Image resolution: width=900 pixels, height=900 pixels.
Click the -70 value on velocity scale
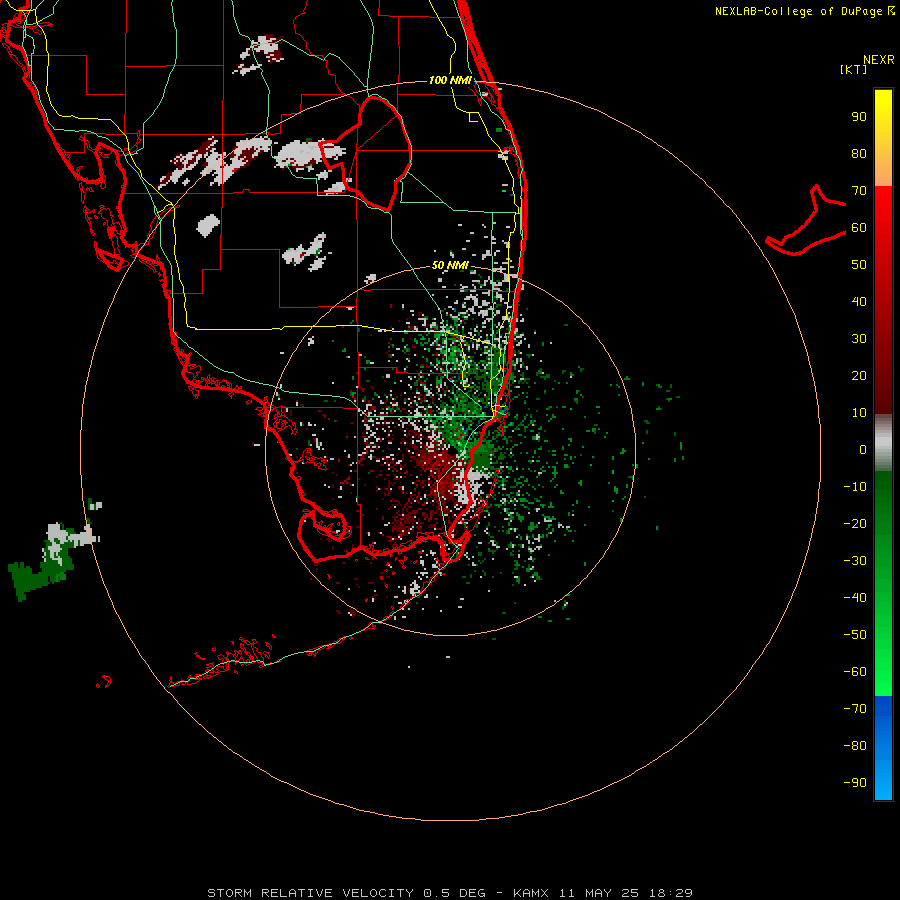coord(855,708)
